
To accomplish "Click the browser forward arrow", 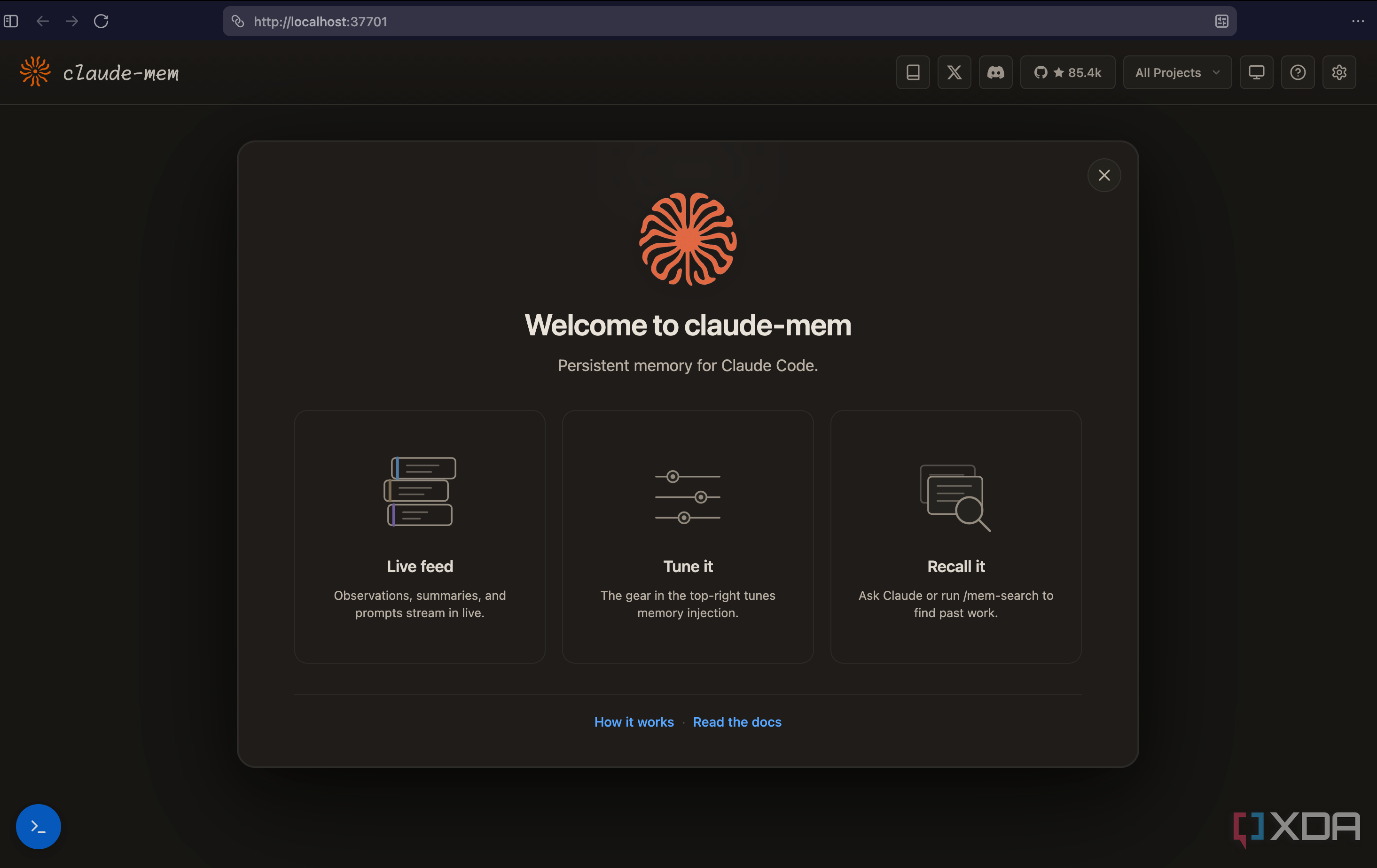I will (x=71, y=21).
